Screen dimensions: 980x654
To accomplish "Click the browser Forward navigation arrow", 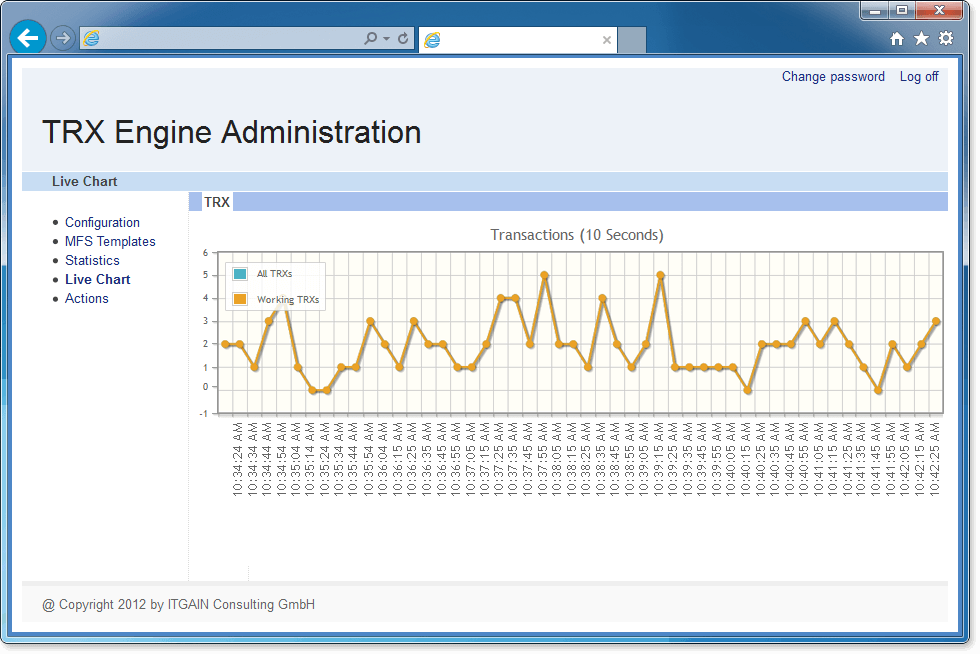I will 61,37.
